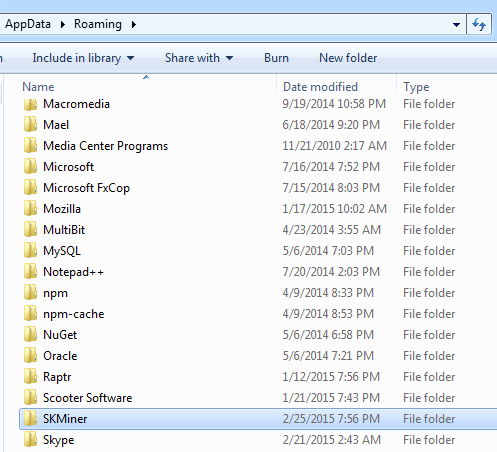Screen dimensions: 497x452
Task: Select the MySQL folder row
Action: [258, 251]
